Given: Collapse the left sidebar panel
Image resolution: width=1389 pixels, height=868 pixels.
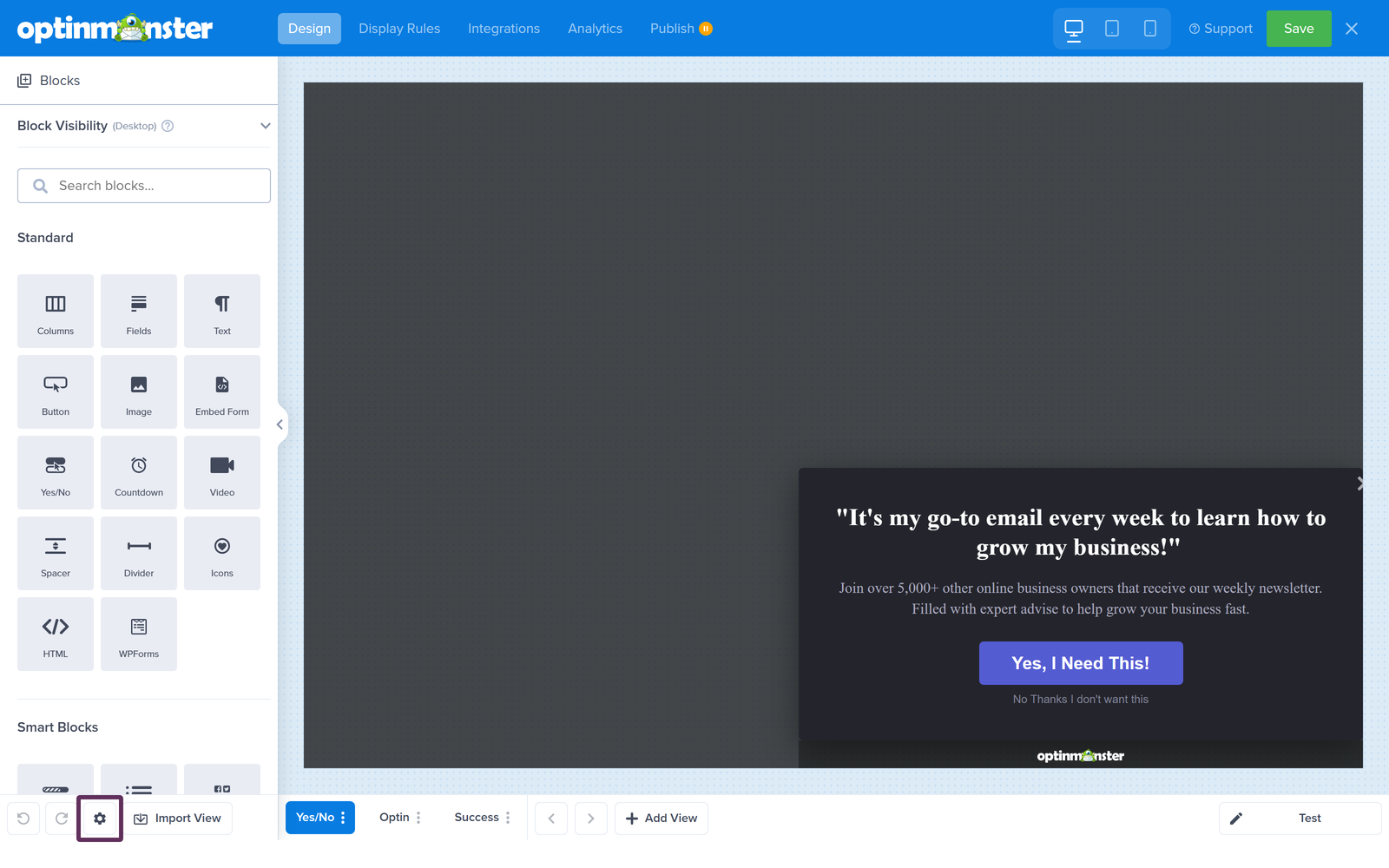Looking at the screenshot, I should 280,424.
